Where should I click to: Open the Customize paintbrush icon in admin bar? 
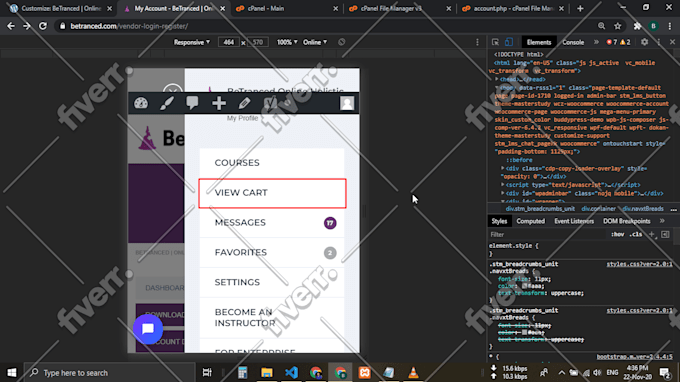coord(167,103)
